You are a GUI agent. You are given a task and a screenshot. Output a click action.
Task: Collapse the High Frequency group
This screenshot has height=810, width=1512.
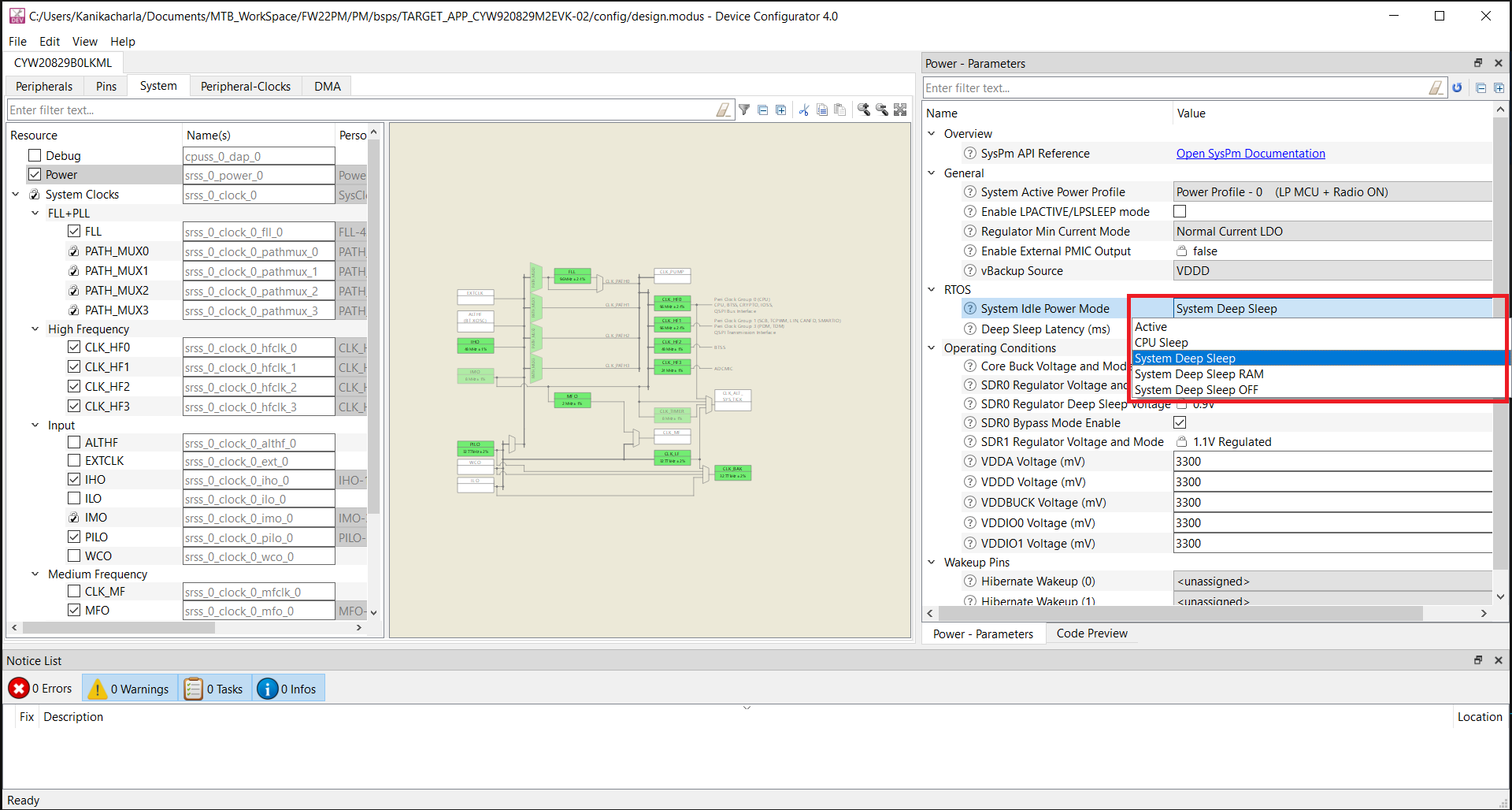click(x=35, y=329)
